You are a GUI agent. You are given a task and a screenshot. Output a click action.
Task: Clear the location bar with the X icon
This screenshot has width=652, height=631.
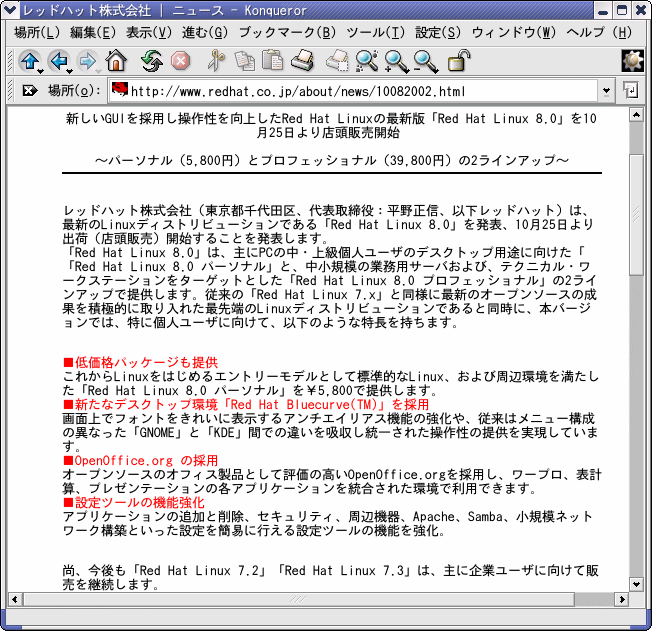[x=30, y=90]
